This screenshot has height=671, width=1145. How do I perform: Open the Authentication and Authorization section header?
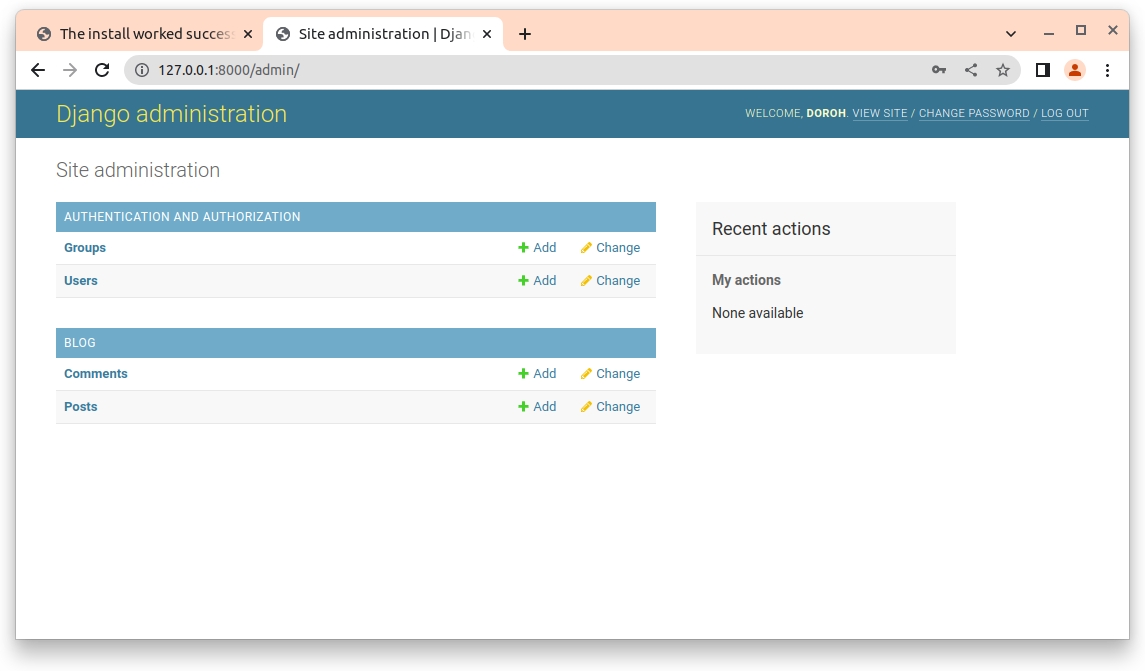(x=182, y=217)
